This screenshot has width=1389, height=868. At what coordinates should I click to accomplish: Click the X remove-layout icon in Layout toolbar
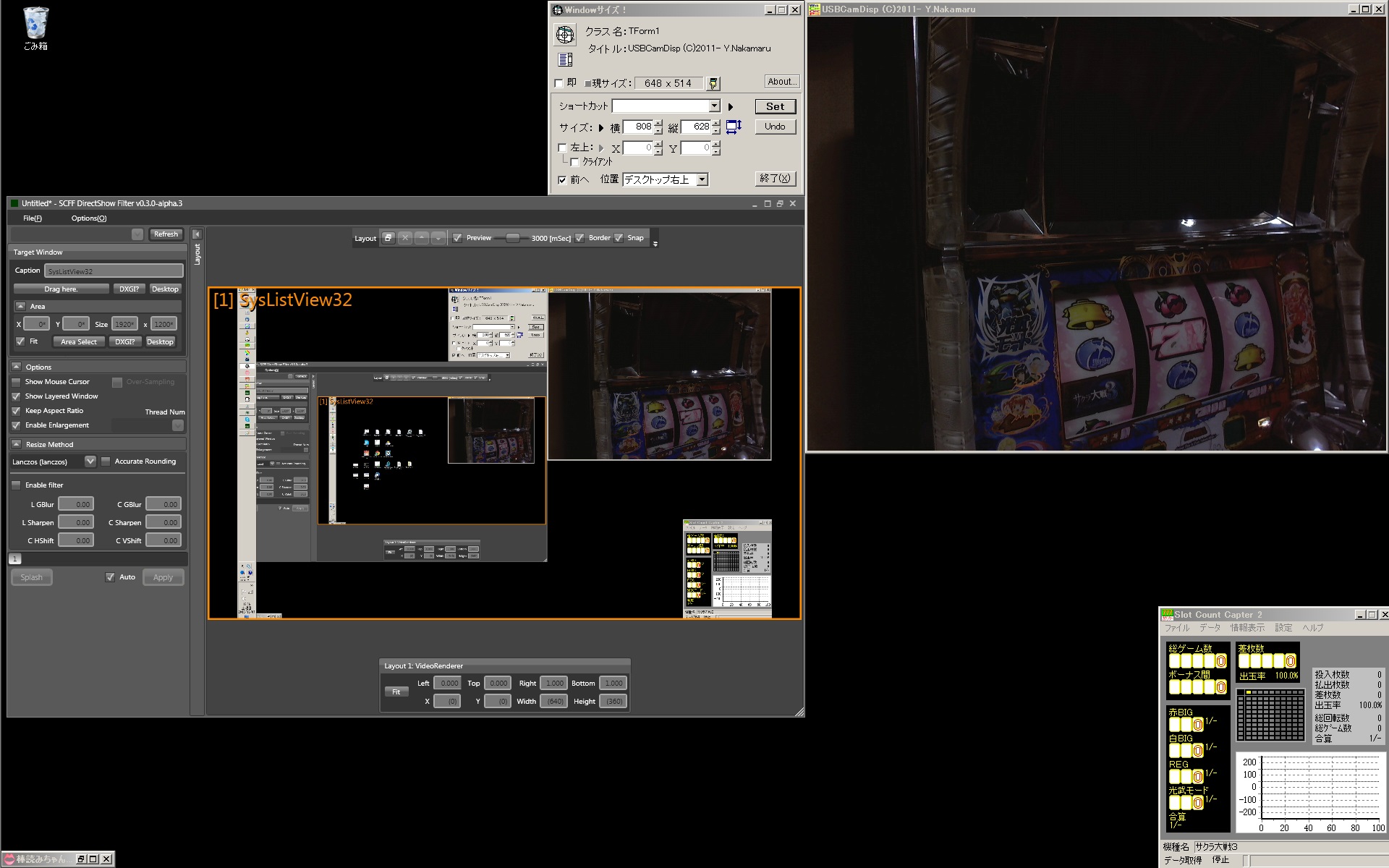pyautogui.click(x=405, y=237)
